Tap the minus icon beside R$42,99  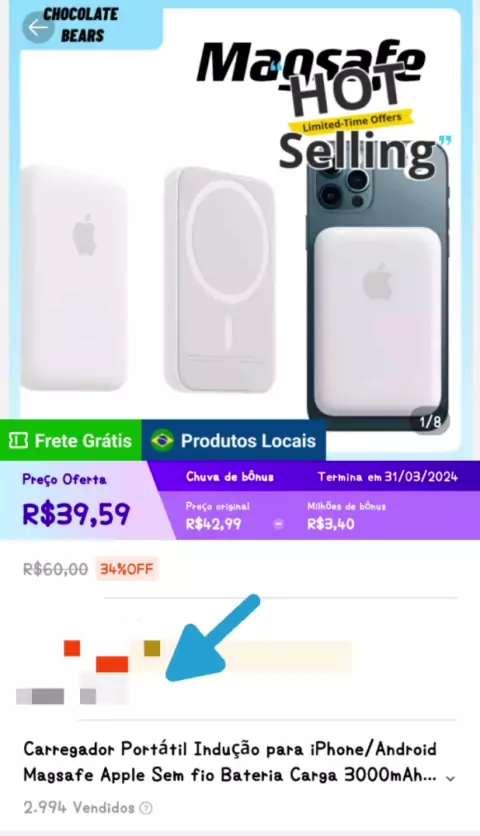click(278, 524)
